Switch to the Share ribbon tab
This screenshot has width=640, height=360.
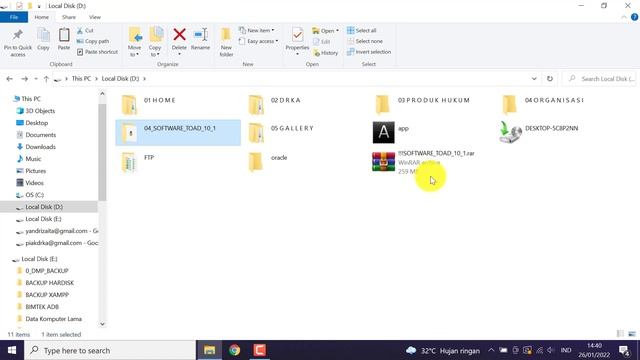tap(69, 17)
